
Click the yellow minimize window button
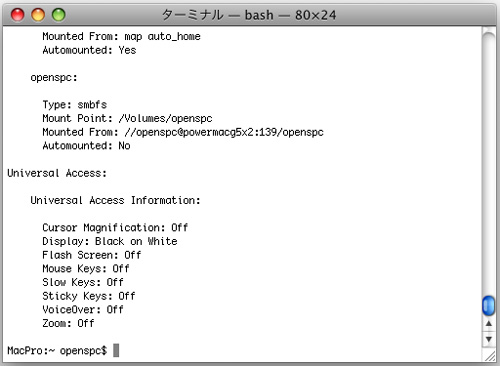coord(38,15)
